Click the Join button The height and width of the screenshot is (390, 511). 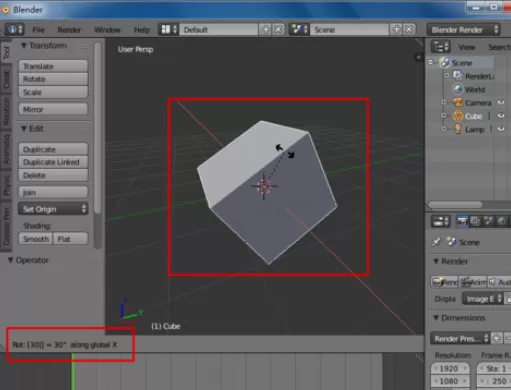[53, 192]
